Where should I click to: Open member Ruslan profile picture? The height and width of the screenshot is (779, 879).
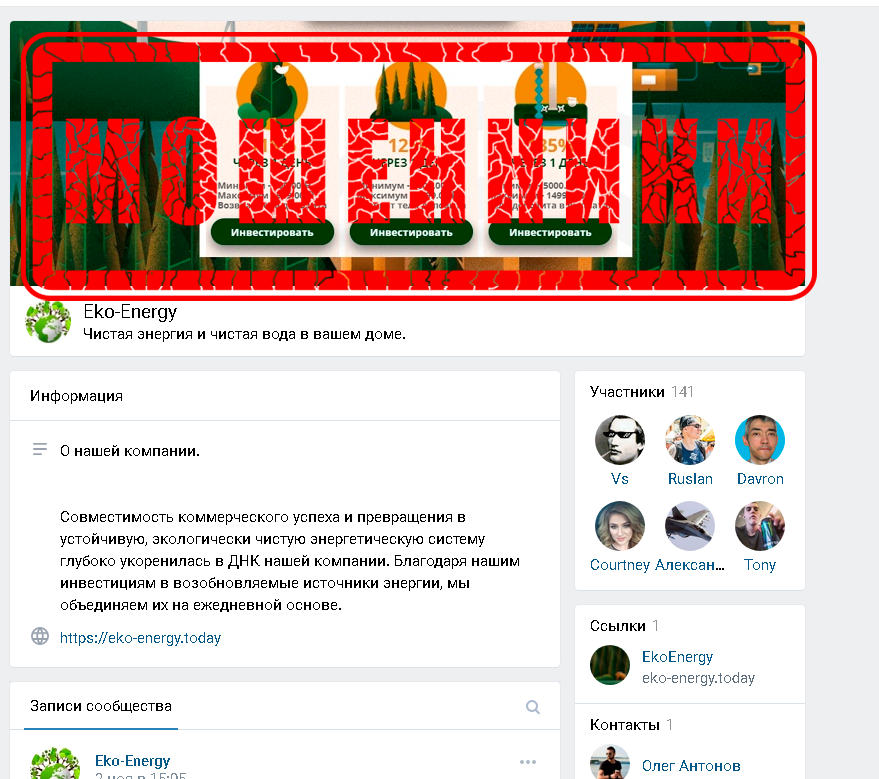click(x=690, y=440)
